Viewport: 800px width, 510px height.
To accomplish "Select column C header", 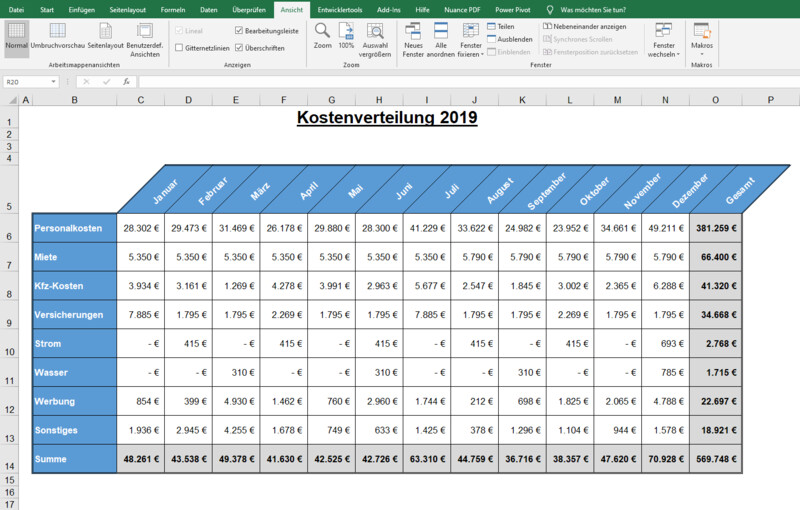I will pyautogui.click(x=141, y=100).
